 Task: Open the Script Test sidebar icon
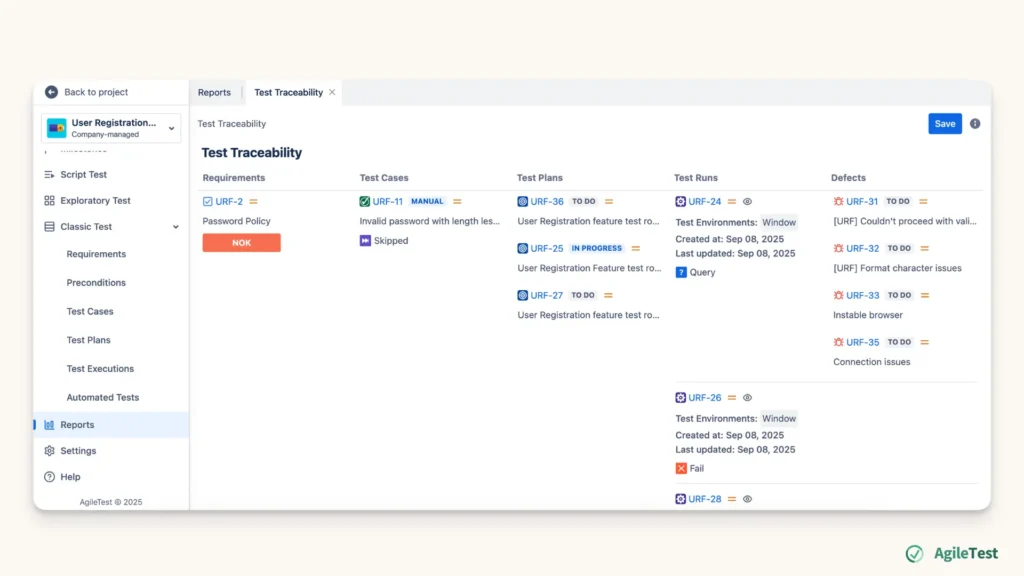[x=49, y=174]
